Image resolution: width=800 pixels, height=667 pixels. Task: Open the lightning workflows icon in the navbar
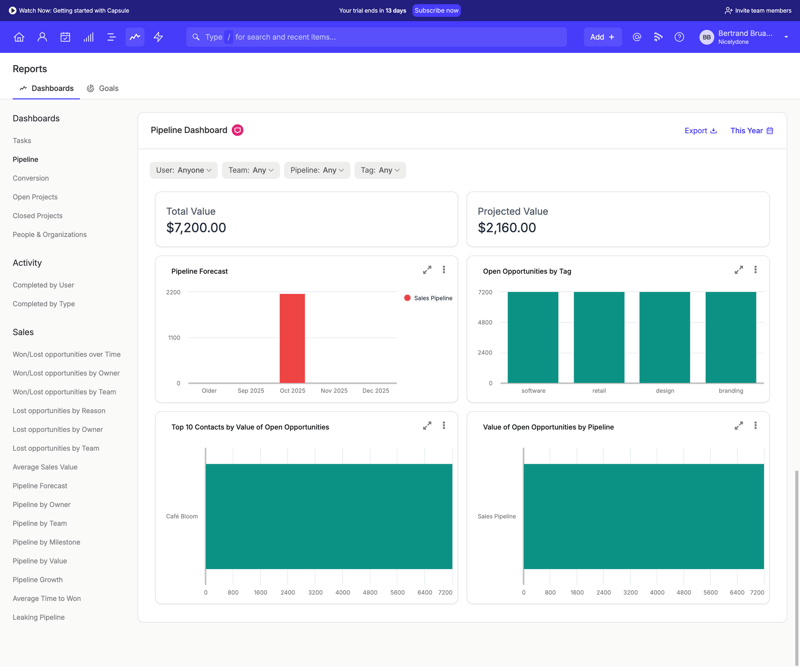tap(158, 36)
